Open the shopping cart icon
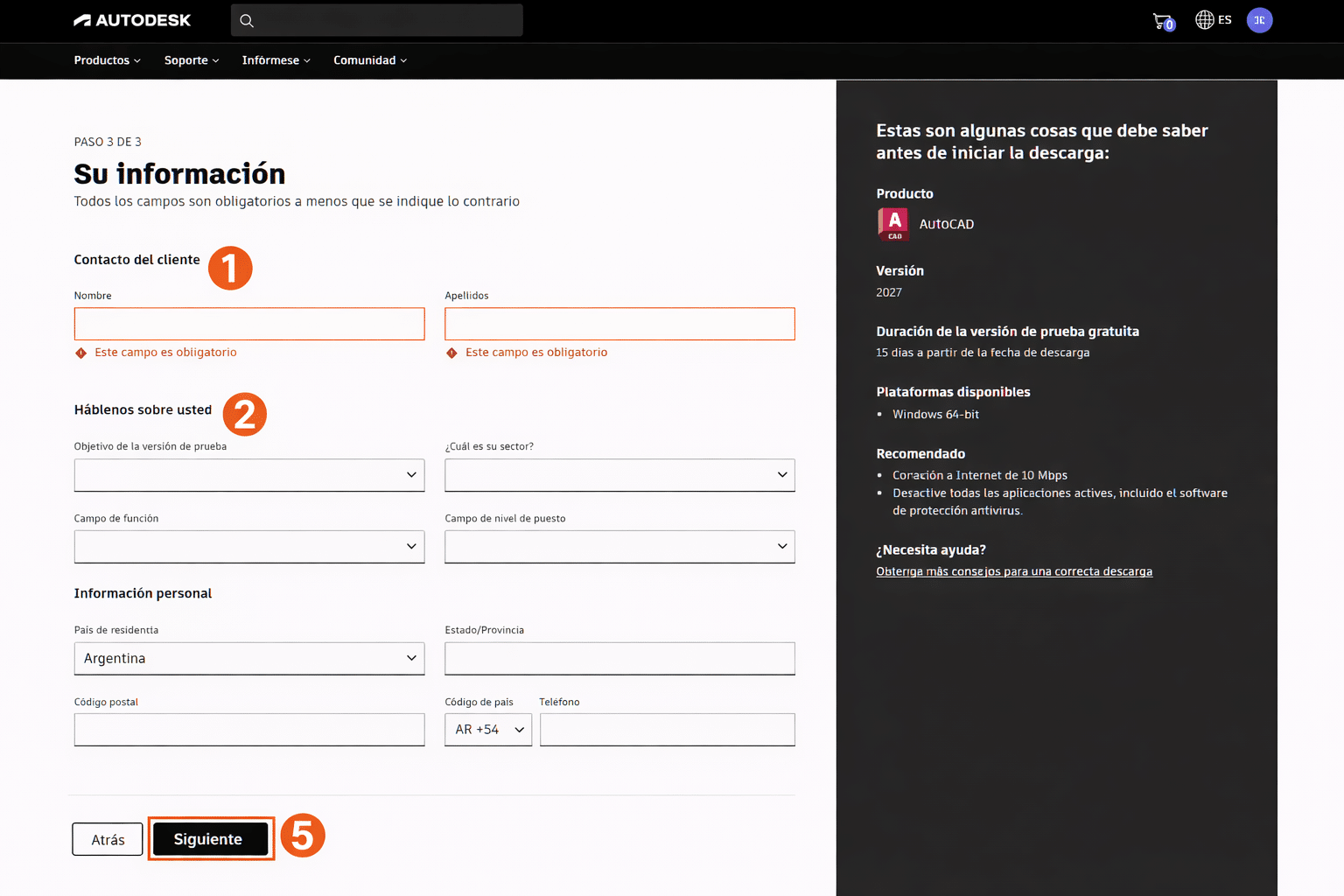Image resolution: width=1344 pixels, height=896 pixels. pyautogui.click(x=1162, y=21)
